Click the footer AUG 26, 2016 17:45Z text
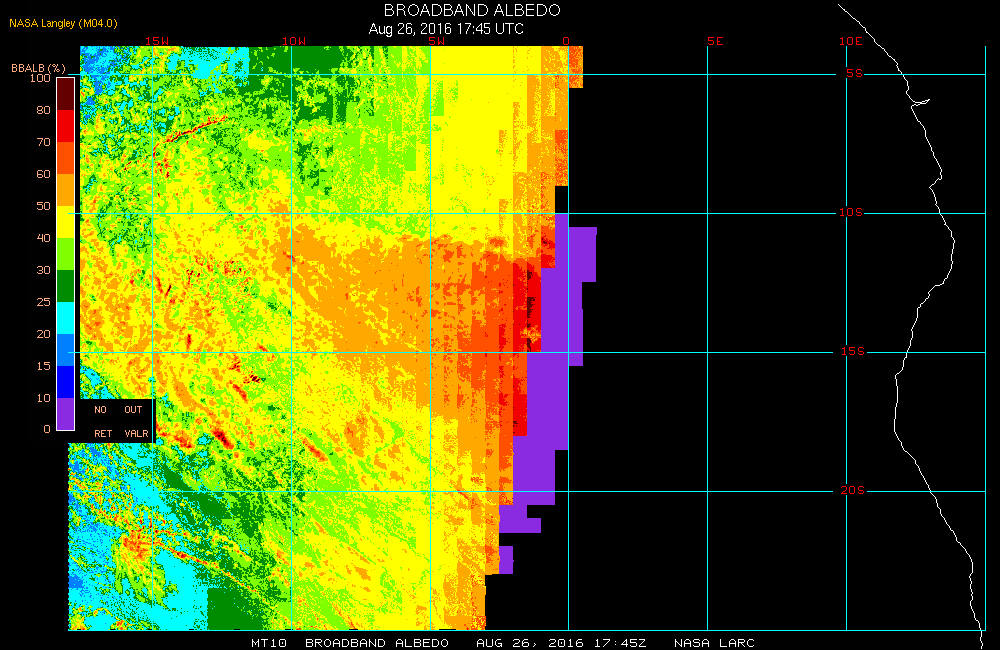Image resolution: width=1000 pixels, height=650 pixels. click(561, 643)
